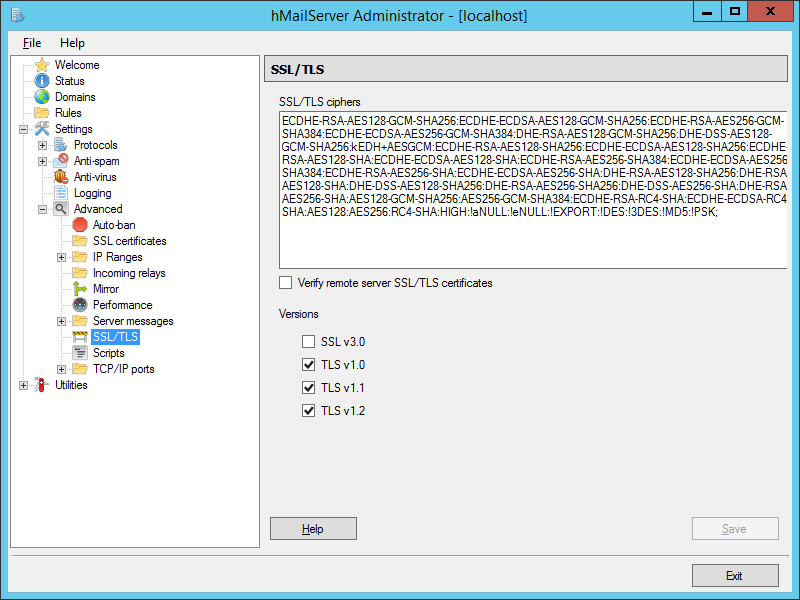Click the Protocols icon
This screenshot has height=600, width=800.
click(x=61, y=145)
